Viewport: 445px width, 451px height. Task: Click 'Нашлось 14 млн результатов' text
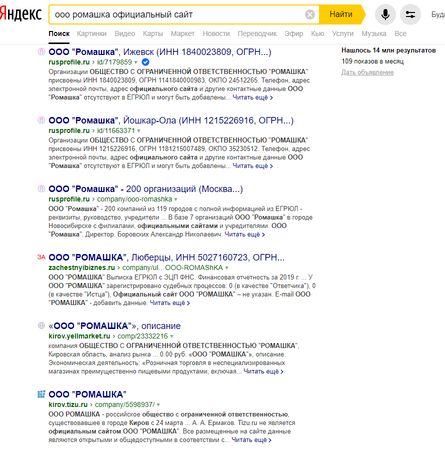(x=389, y=51)
